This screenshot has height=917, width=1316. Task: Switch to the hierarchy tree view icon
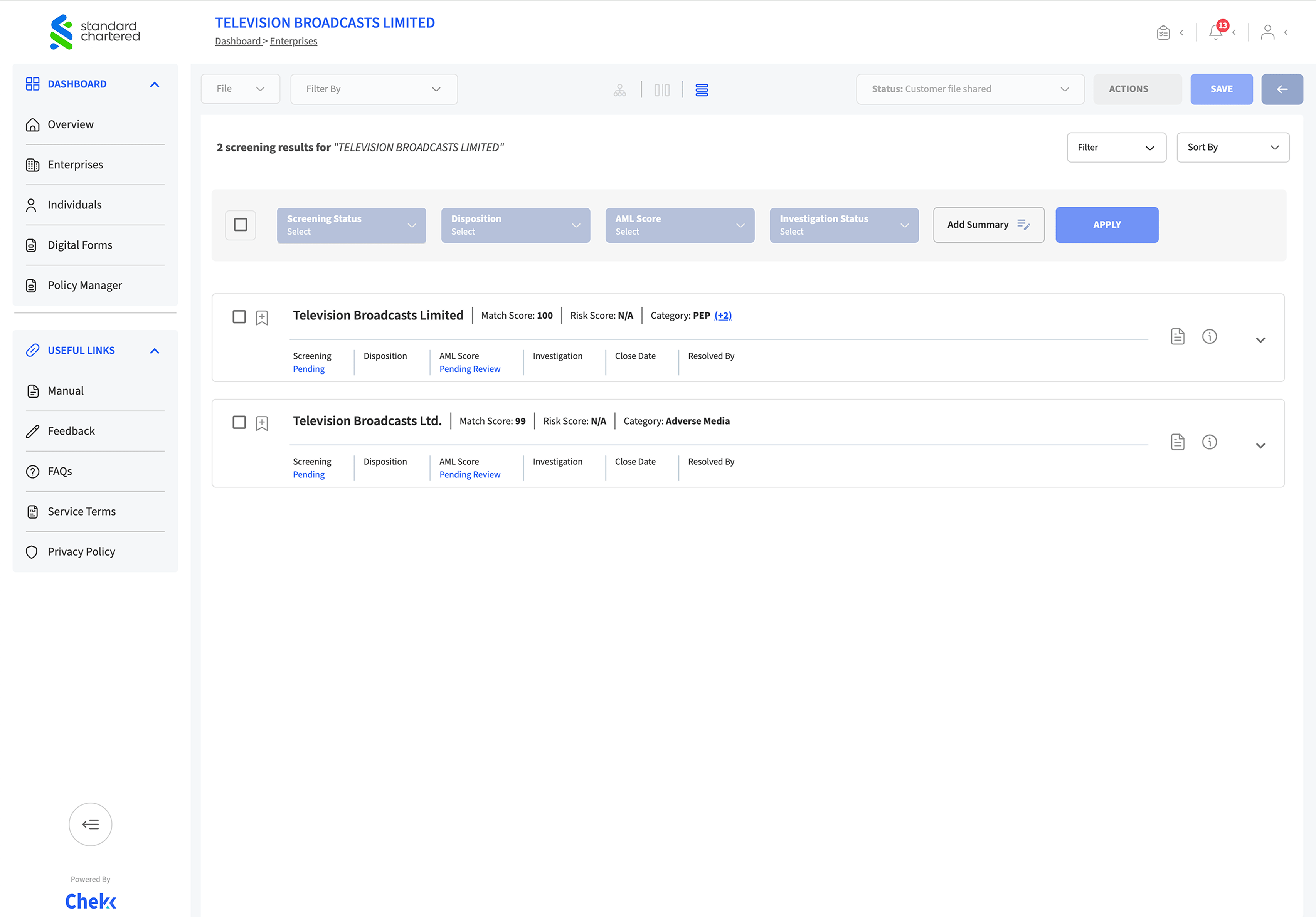point(619,90)
